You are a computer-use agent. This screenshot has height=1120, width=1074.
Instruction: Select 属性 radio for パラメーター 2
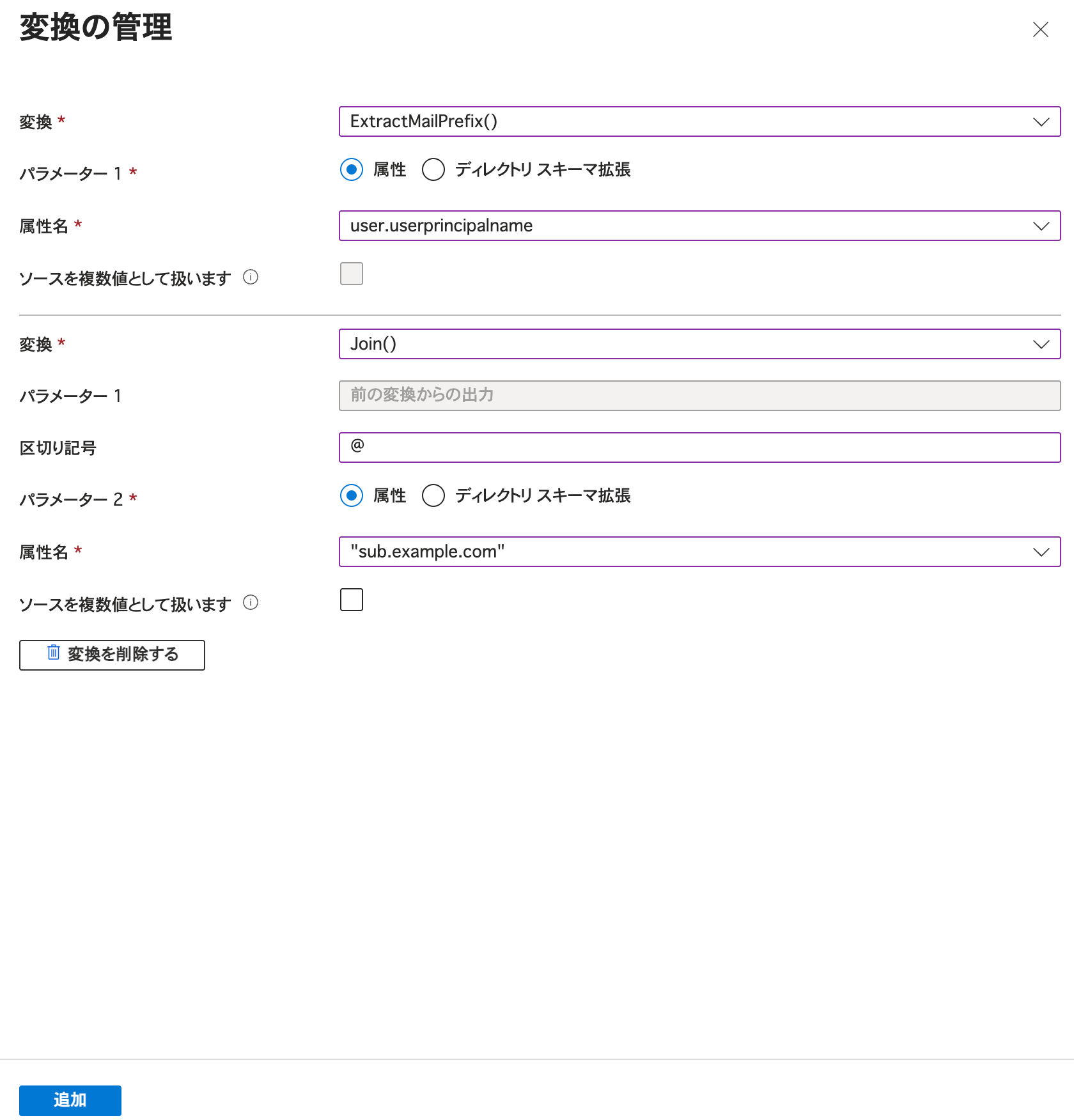[x=352, y=495]
